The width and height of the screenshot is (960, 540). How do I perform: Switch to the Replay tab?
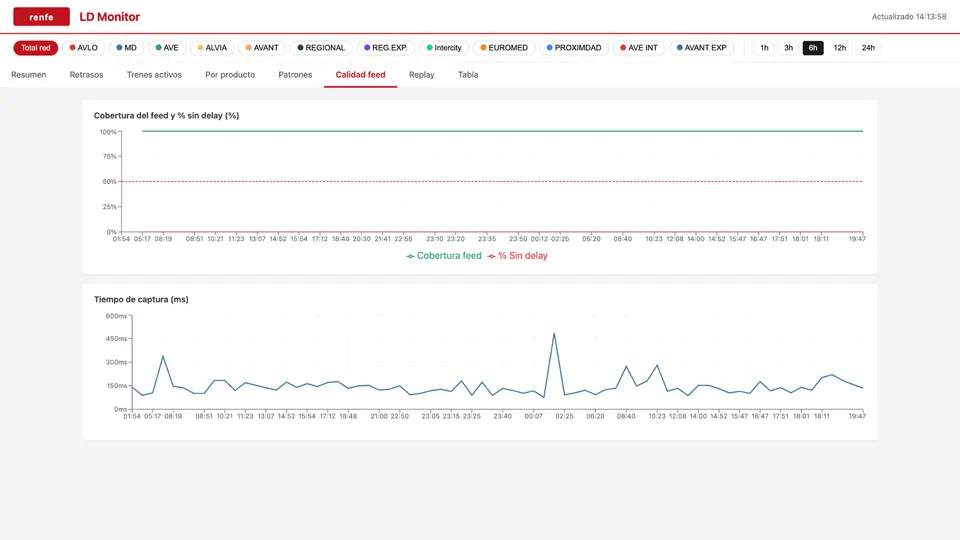[x=422, y=75]
